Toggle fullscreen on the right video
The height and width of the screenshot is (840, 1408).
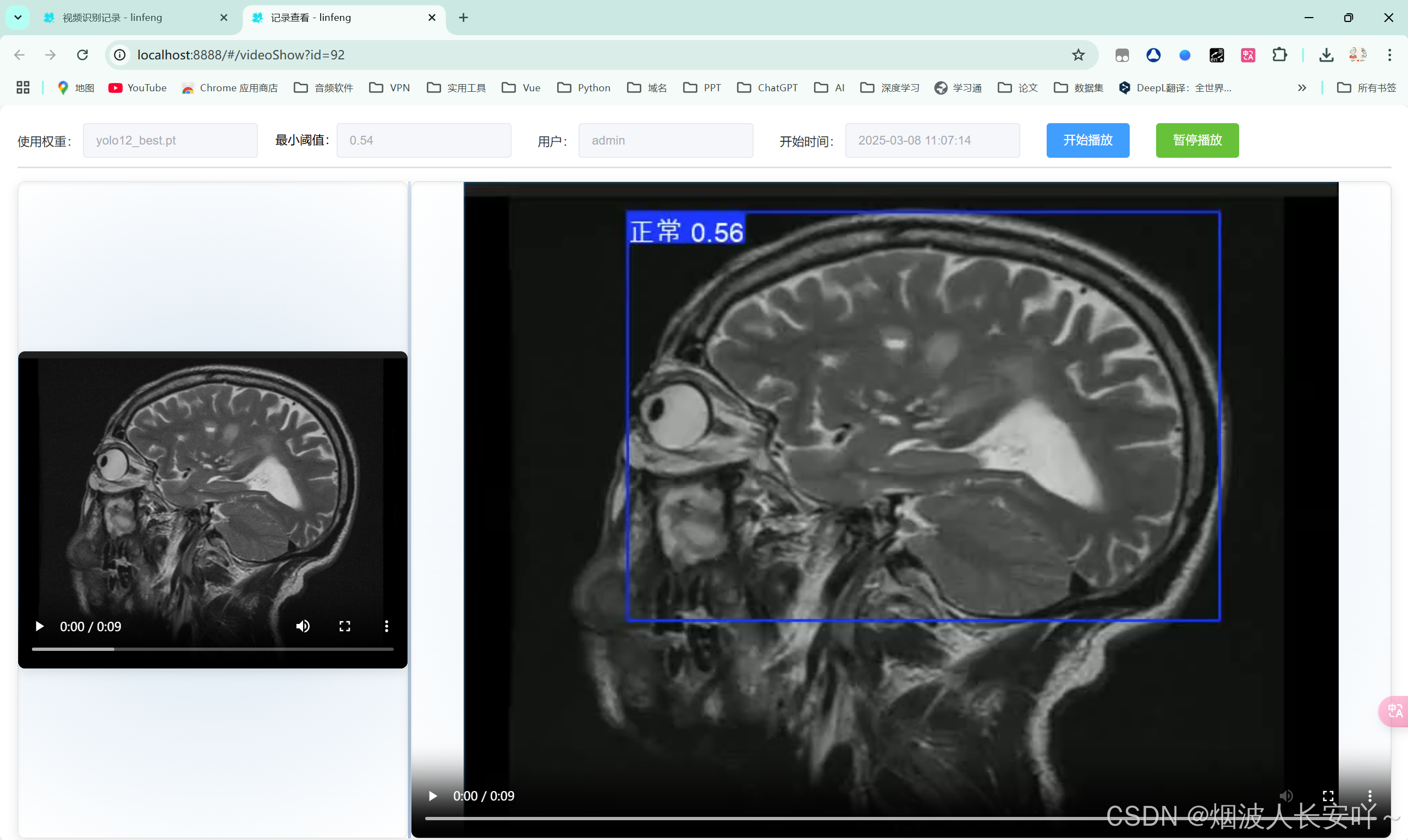pyautogui.click(x=1328, y=796)
